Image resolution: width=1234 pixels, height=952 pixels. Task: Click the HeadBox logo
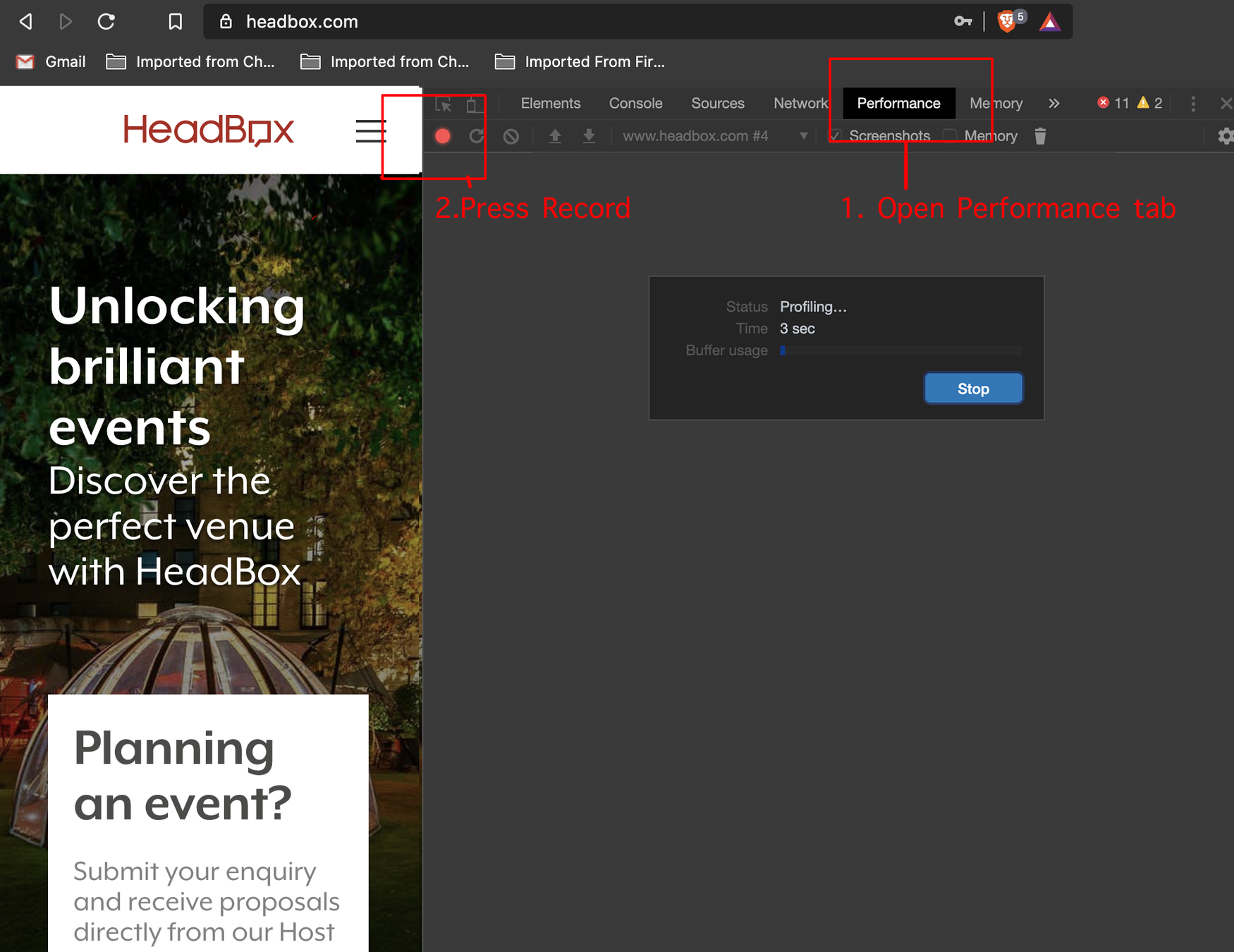[209, 130]
